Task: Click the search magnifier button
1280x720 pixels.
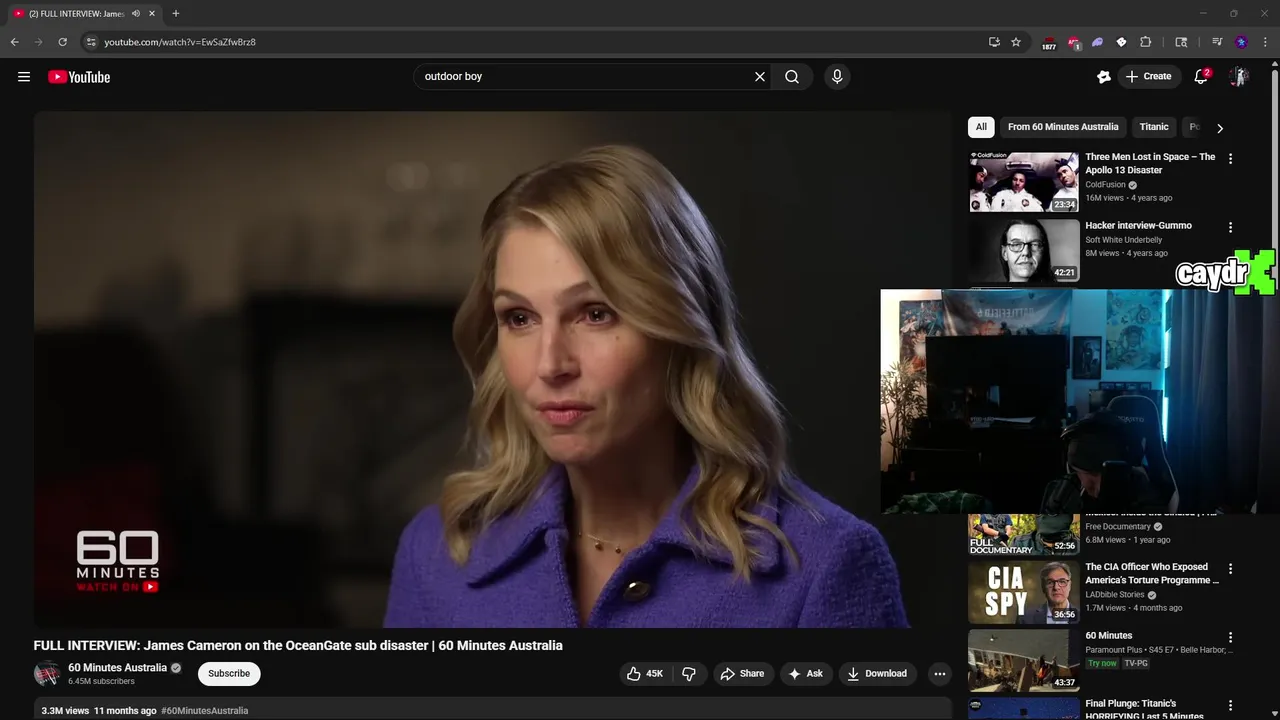Action: [x=792, y=77]
